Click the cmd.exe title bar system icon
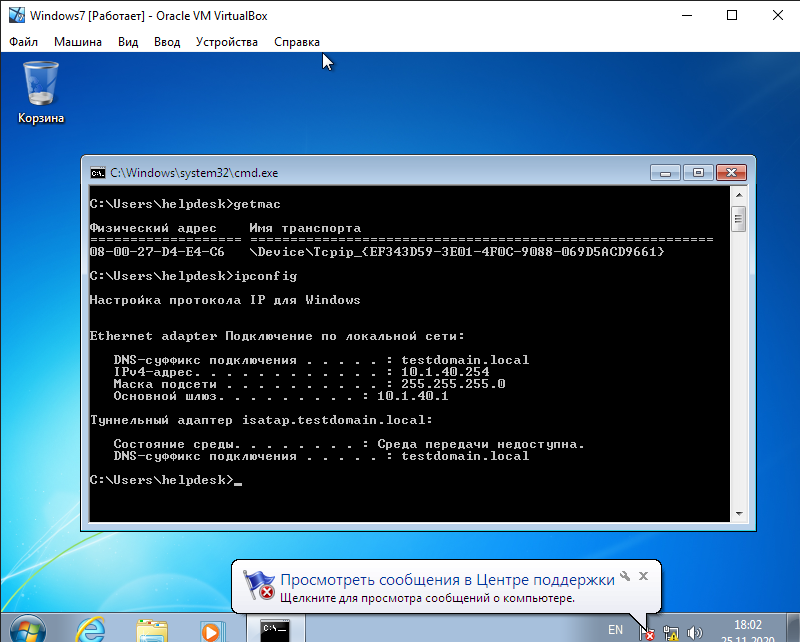The height and width of the screenshot is (642, 800). [x=97, y=172]
